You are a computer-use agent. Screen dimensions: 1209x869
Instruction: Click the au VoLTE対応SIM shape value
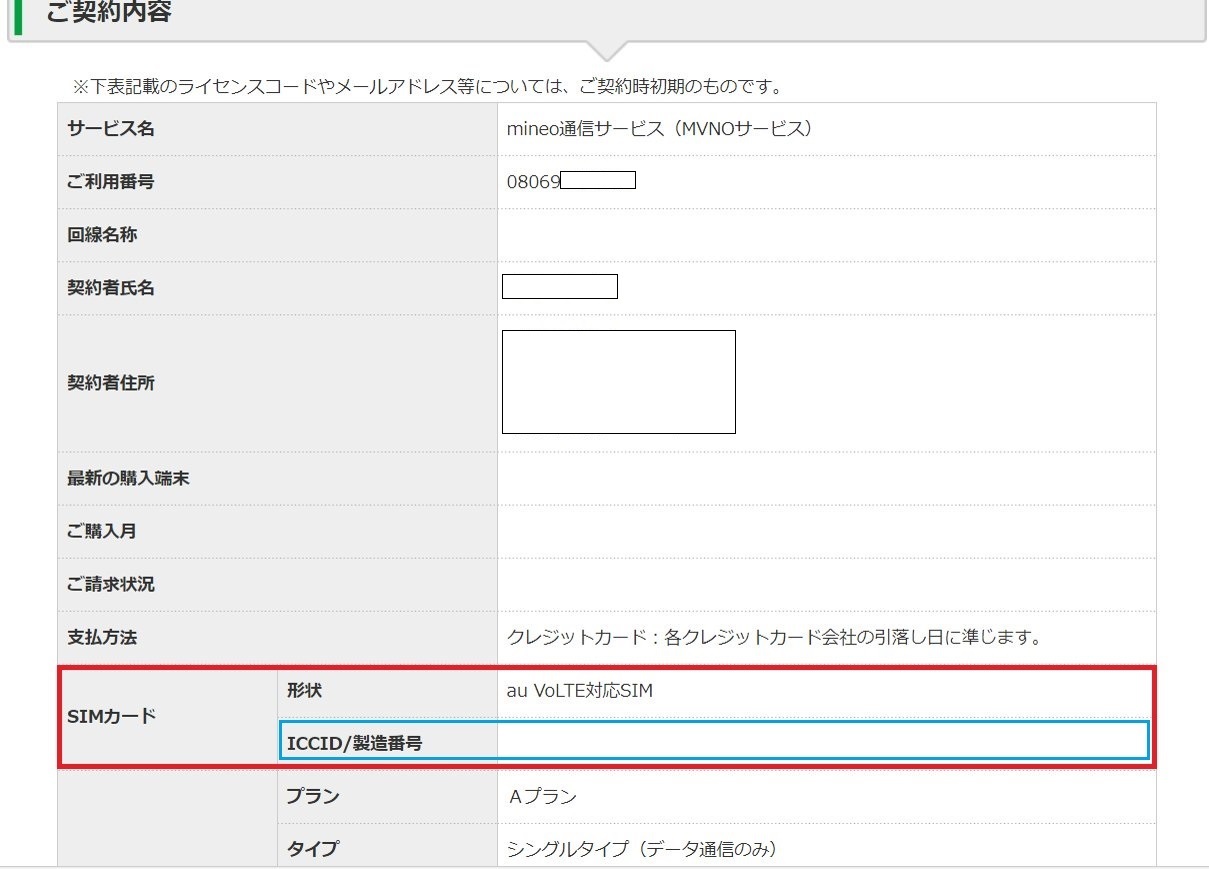point(580,690)
